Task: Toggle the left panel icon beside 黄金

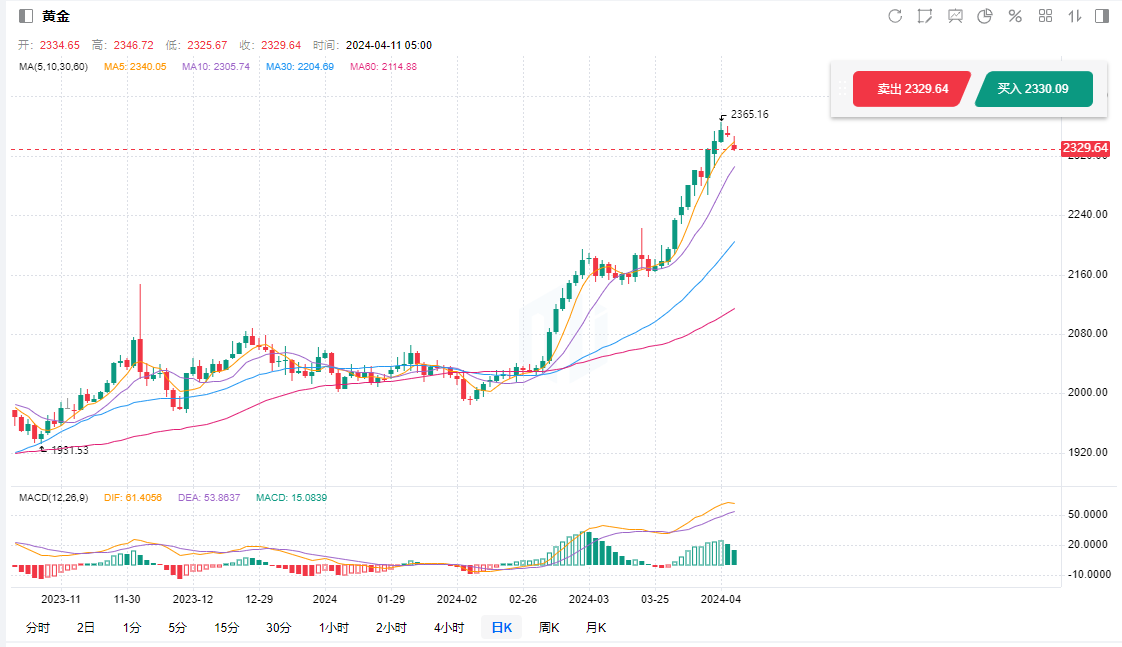Action: click(x=25, y=16)
